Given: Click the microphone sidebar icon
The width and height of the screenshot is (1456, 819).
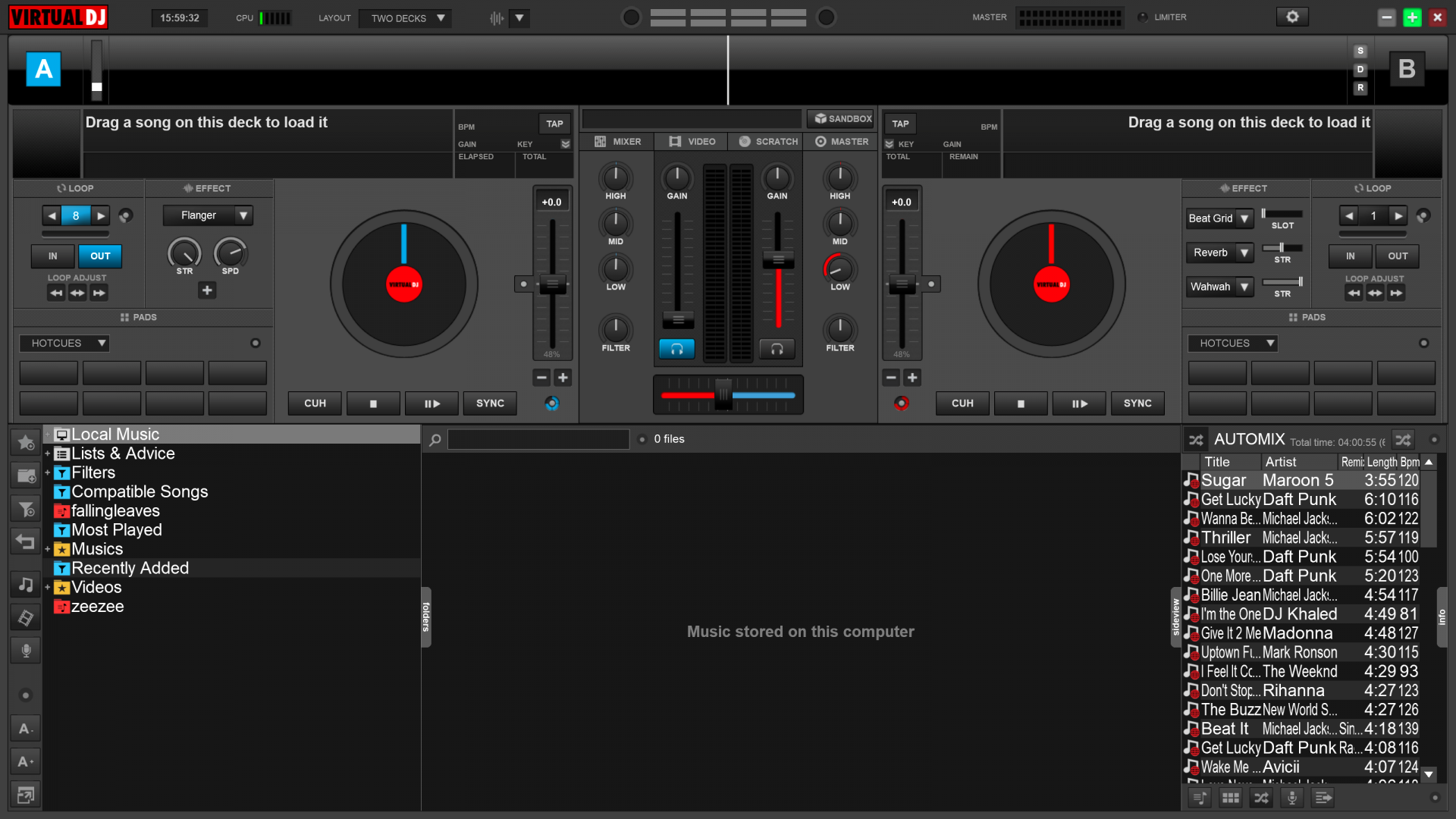Looking at the screenshot, I should pos(26,651).
